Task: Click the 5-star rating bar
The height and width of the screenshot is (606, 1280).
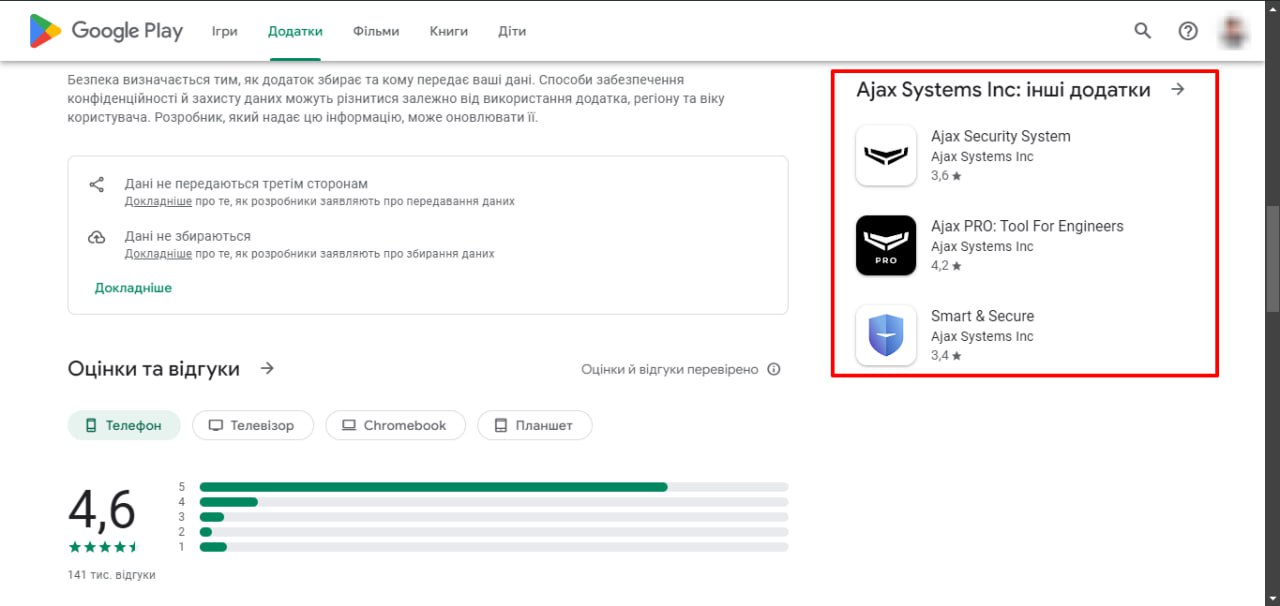Action: [494, 487]
